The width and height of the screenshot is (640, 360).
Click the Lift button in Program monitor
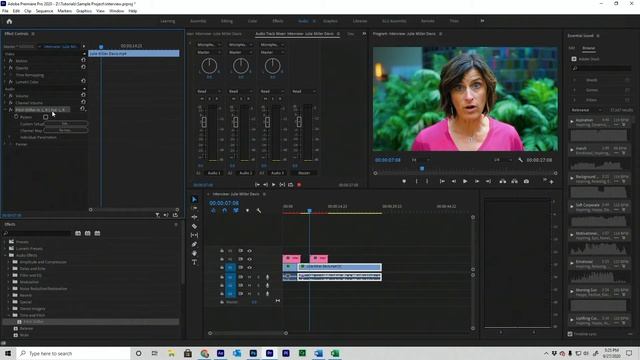point(503,181)
